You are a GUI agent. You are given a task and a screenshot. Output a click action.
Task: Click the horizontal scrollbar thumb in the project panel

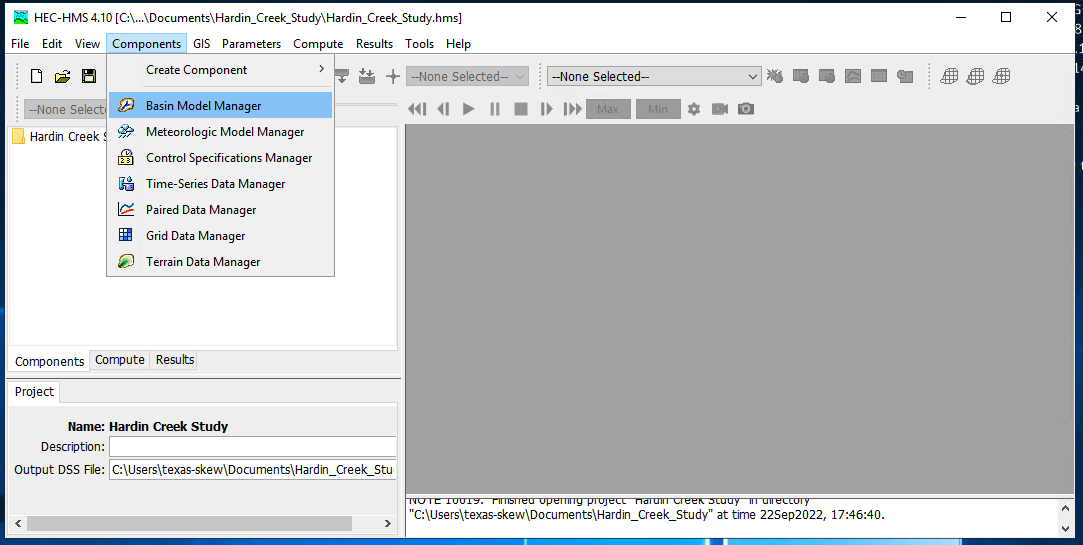coord(189,524)
